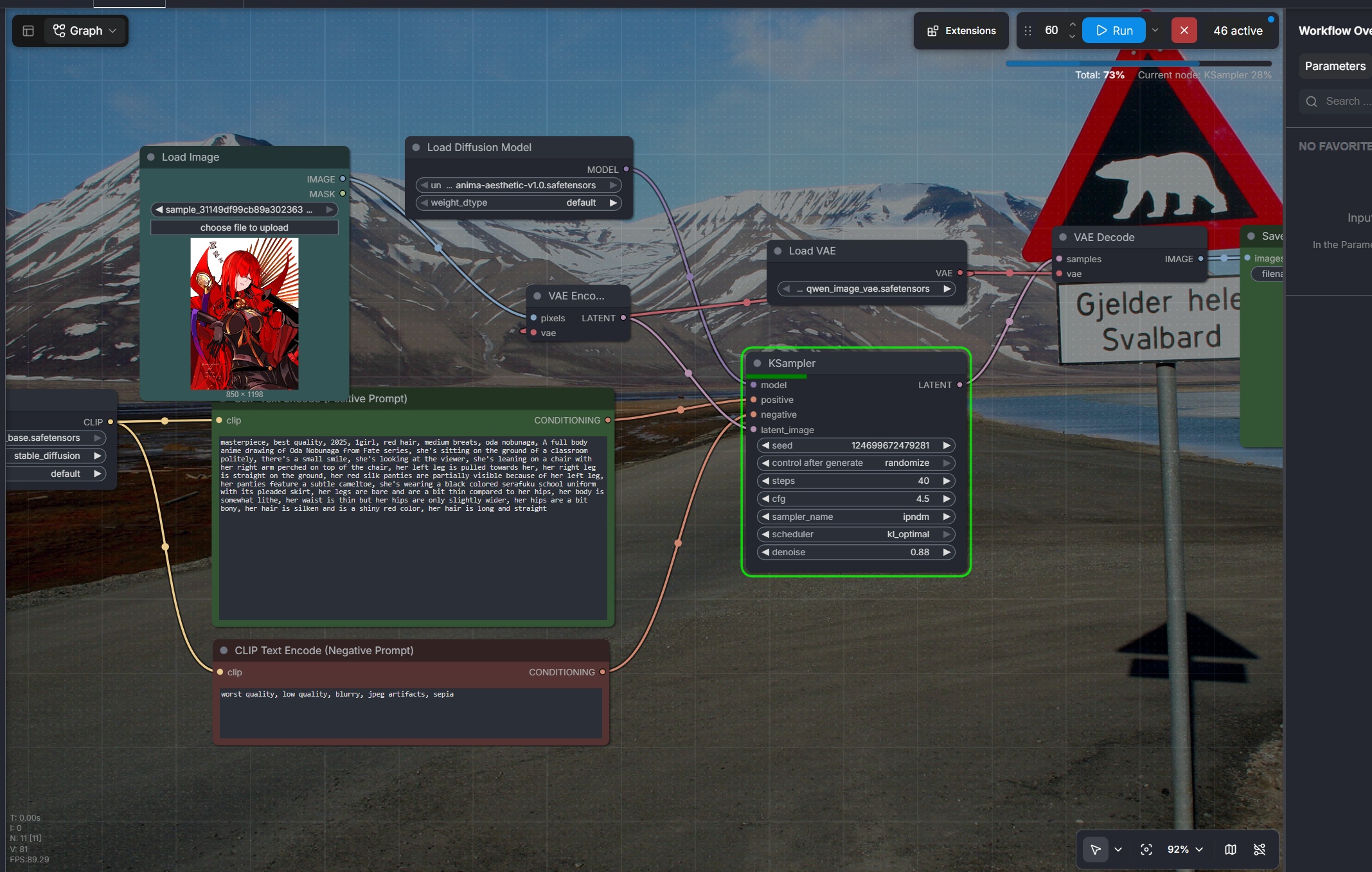This screenshot has width=1372, height=872.
Task: Increment the batch count with the up stepper
Action: click(x=1072, y=25)
